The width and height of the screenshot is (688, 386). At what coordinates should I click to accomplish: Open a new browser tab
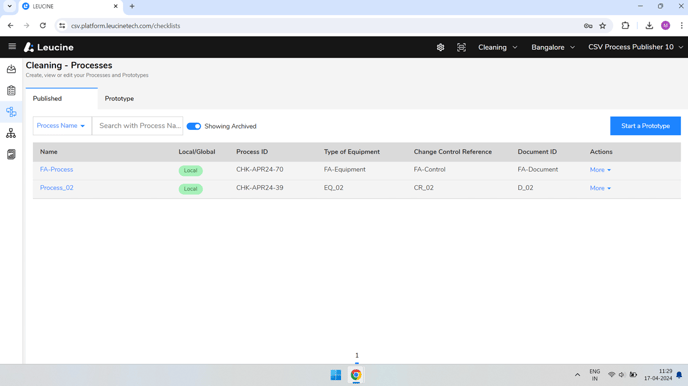click(x=132, y=6)
